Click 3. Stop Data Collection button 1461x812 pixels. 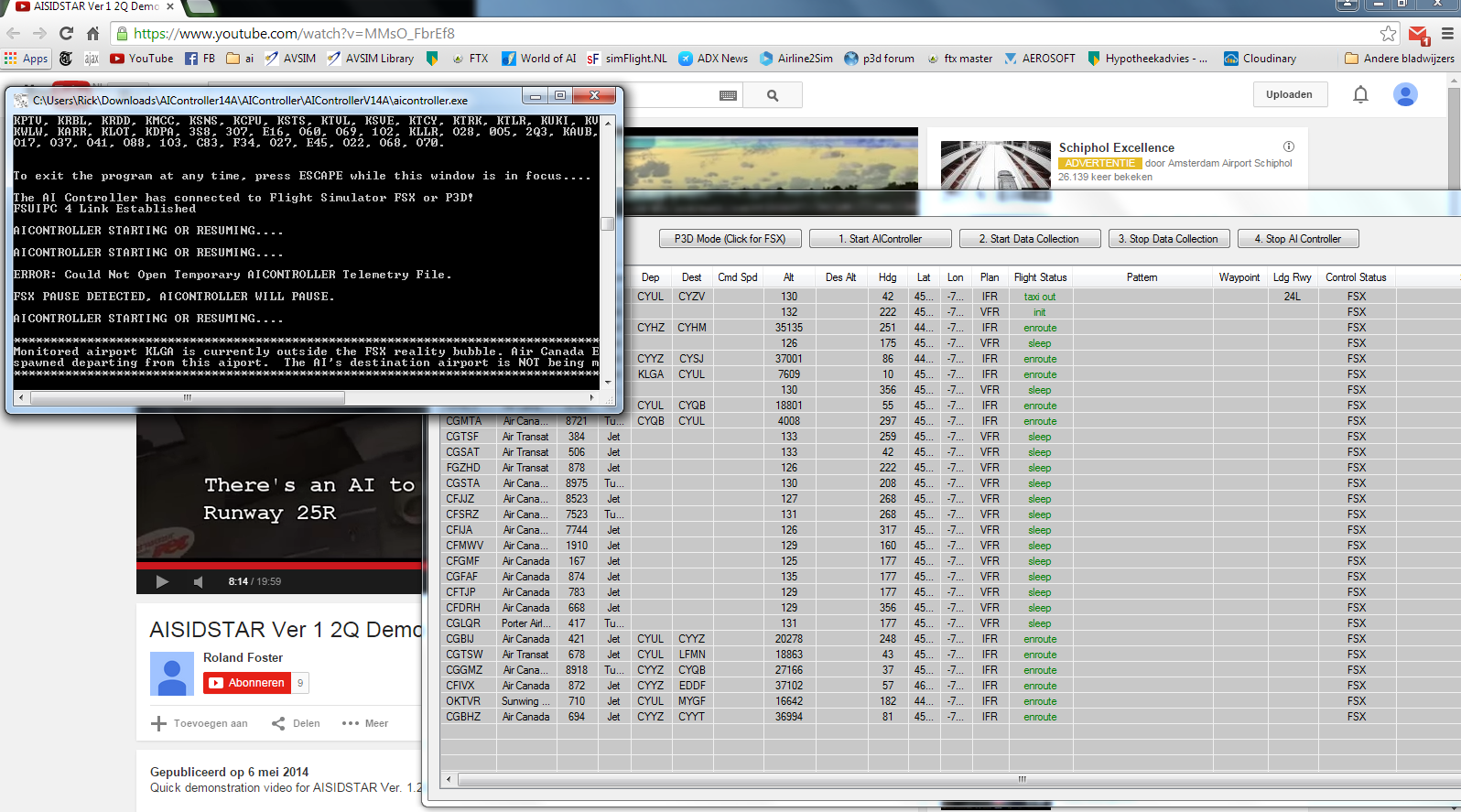[1169, 239]
